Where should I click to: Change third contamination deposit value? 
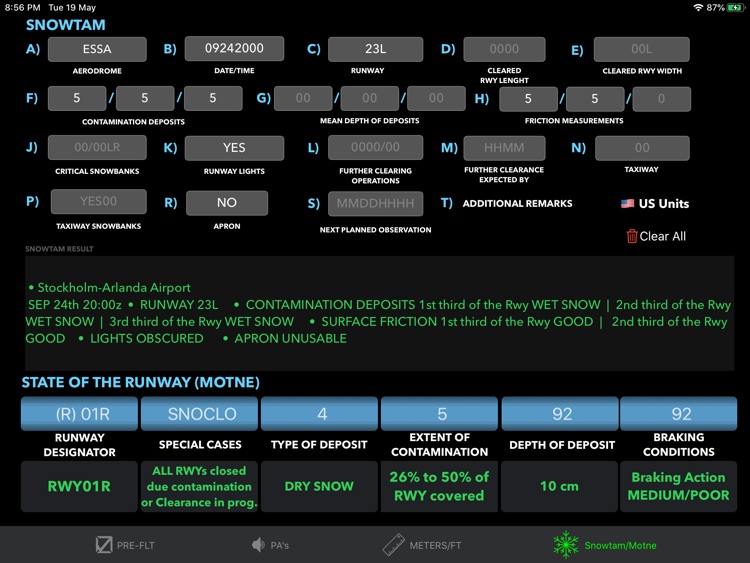(x=213, y=99)
